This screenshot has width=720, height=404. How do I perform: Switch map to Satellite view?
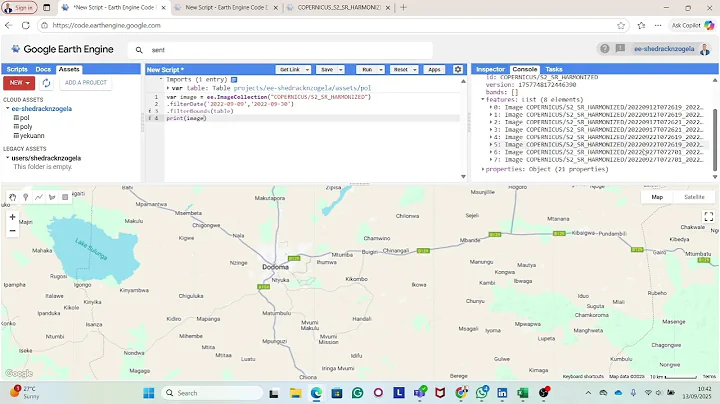tap(694, 197)
